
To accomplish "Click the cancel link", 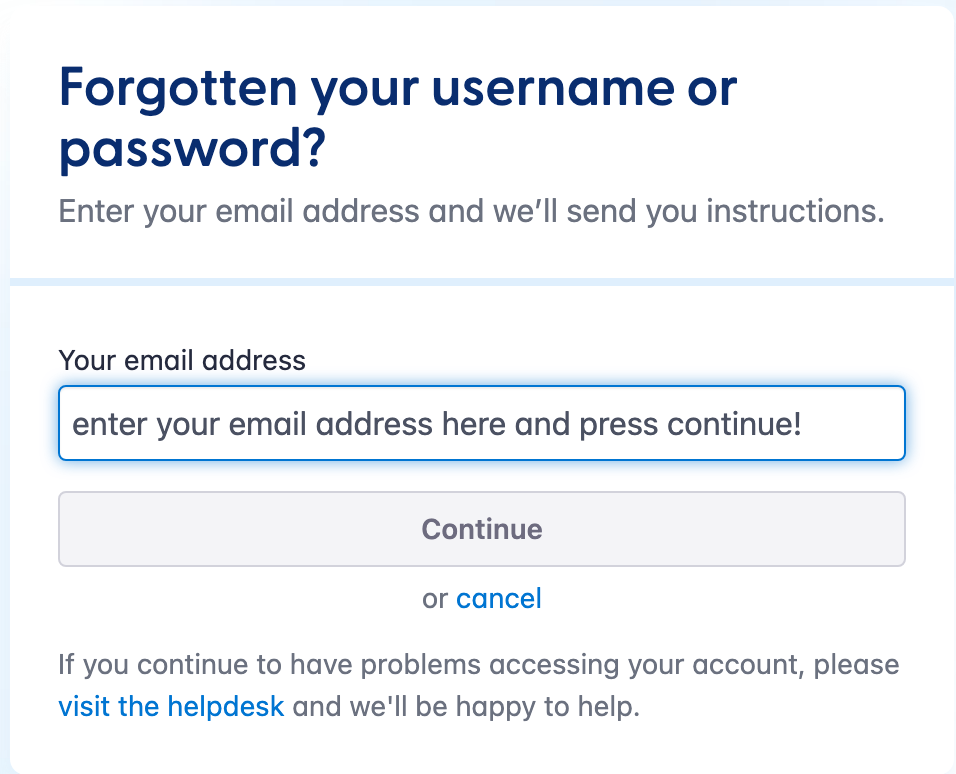I will pyautogui.click(x=498, y=599).
